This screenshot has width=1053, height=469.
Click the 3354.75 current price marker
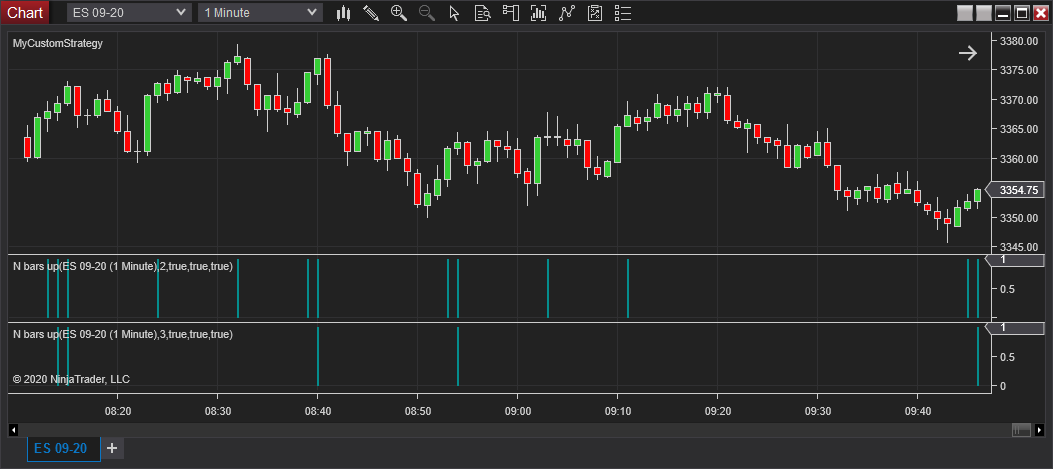[1014, 190]
